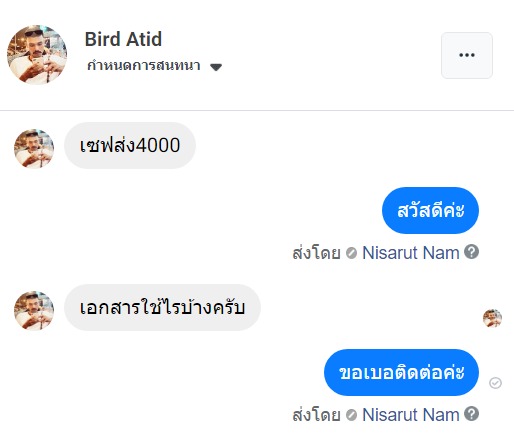Click the Bird Atid header profile picture

pyautogui.click(x=37, y=55)
